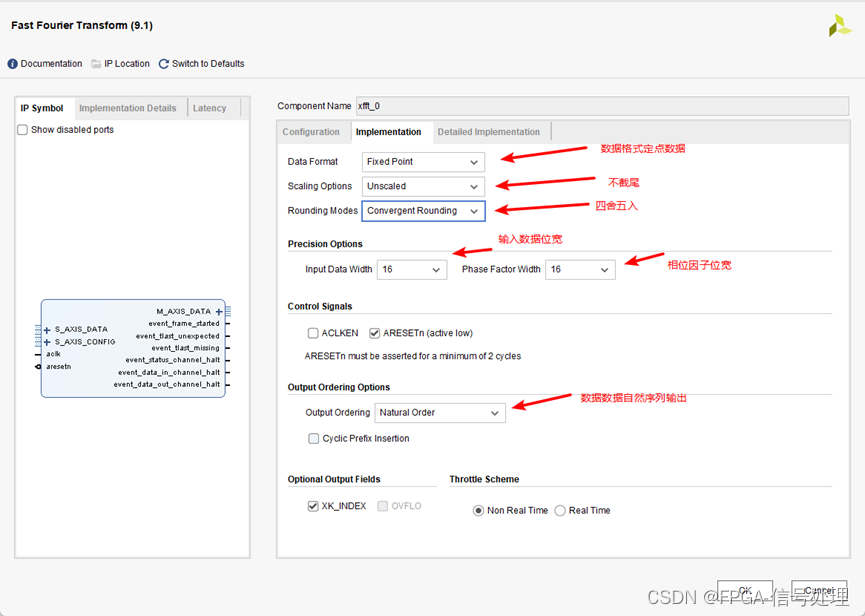Click the Output Ordering Options heading
865x616 pixels.
(x=339, y=387)
